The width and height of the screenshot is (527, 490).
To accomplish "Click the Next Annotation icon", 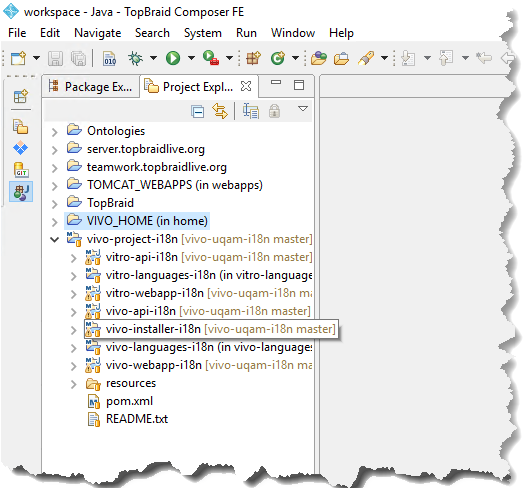I will (408, 58).
